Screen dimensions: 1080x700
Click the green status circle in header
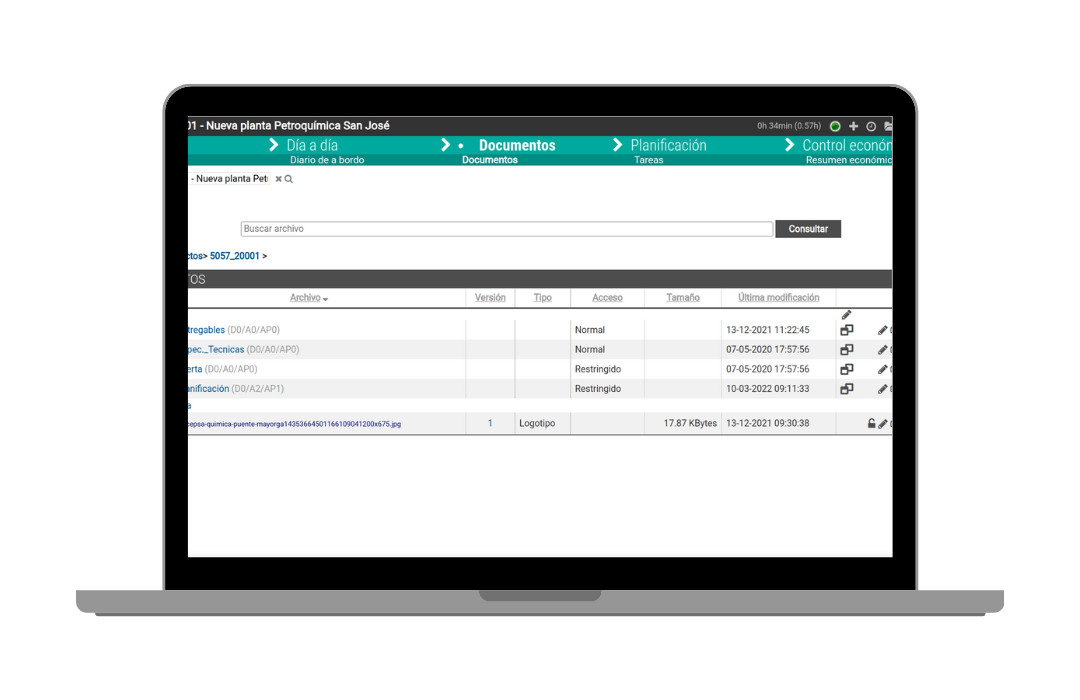[835, 126]
